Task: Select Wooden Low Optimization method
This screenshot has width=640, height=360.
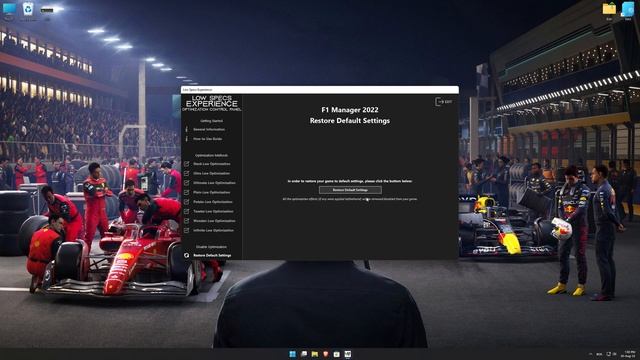Action: click(x=214, y=221)
